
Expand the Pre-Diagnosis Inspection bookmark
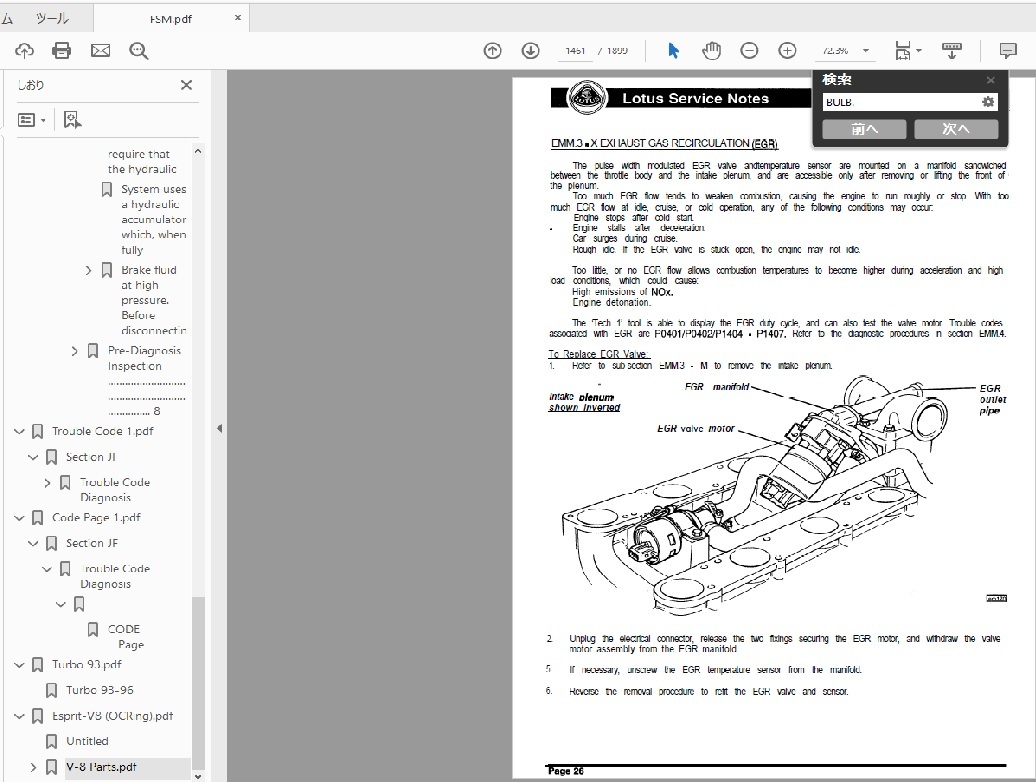pyautogui.click(x=74, y=351)
